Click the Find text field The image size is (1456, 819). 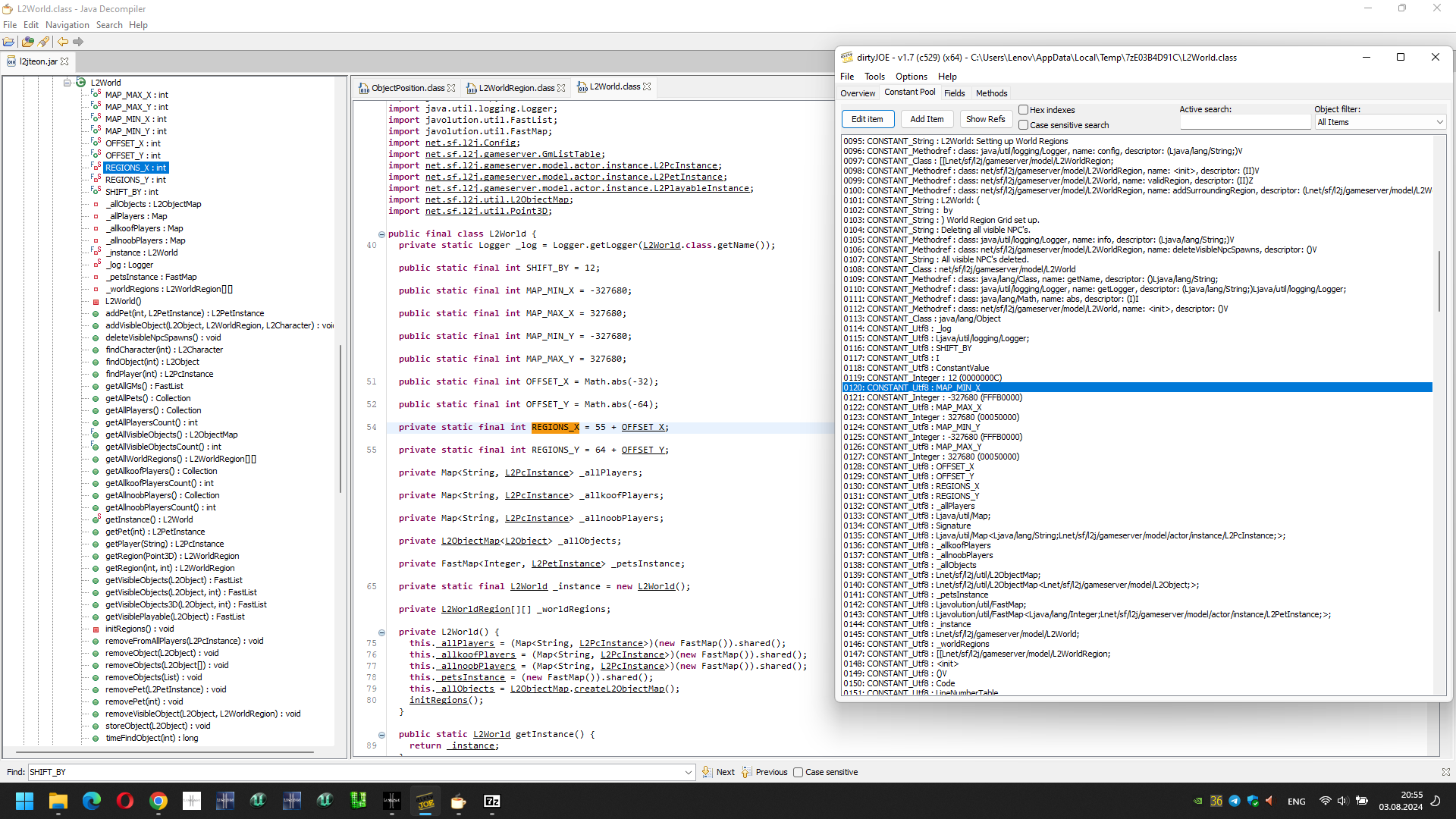(x=355, y=772)
